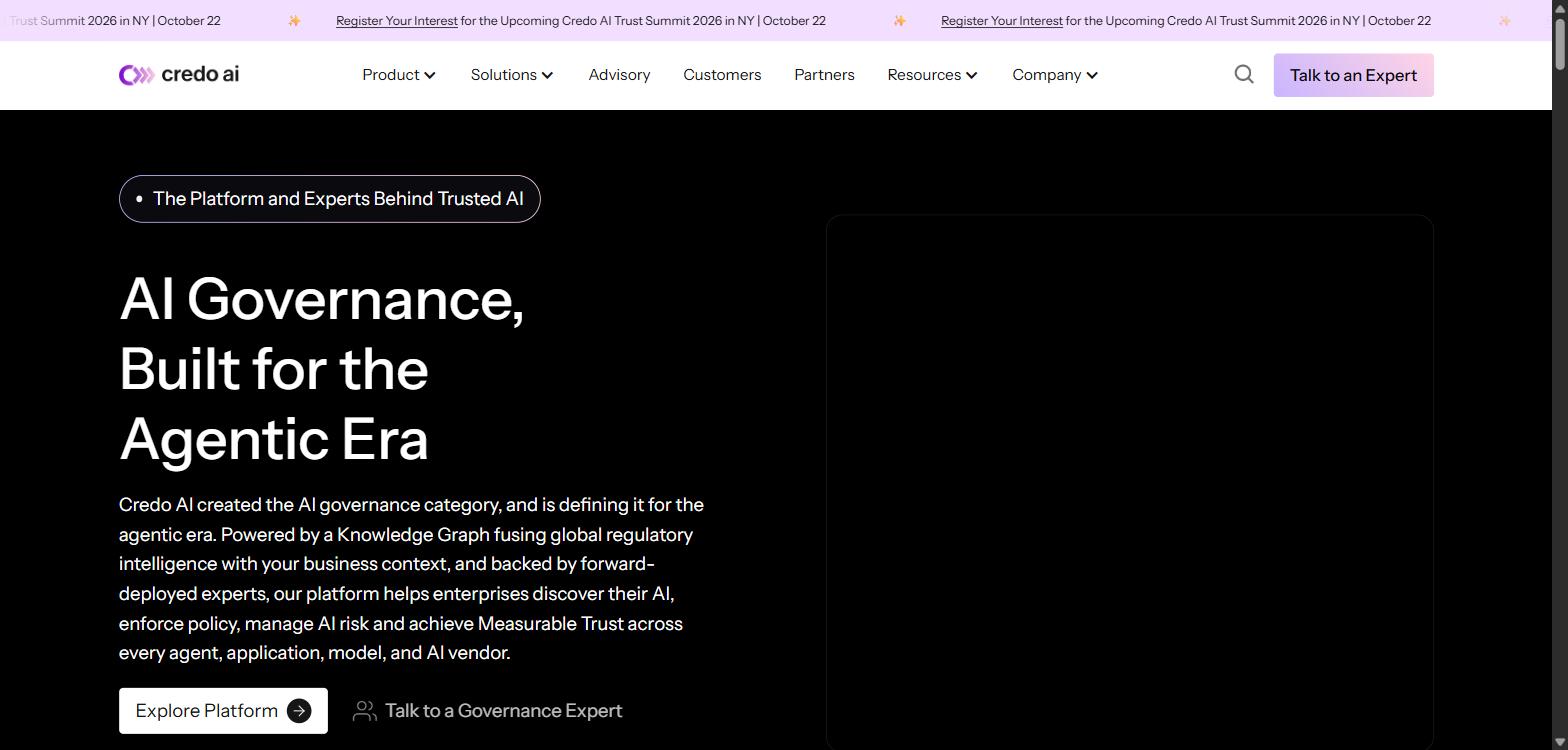The width and height of the screenshot is (1568, 750).
Task: Go to the Customers page
Action: (x=722, y=75)
